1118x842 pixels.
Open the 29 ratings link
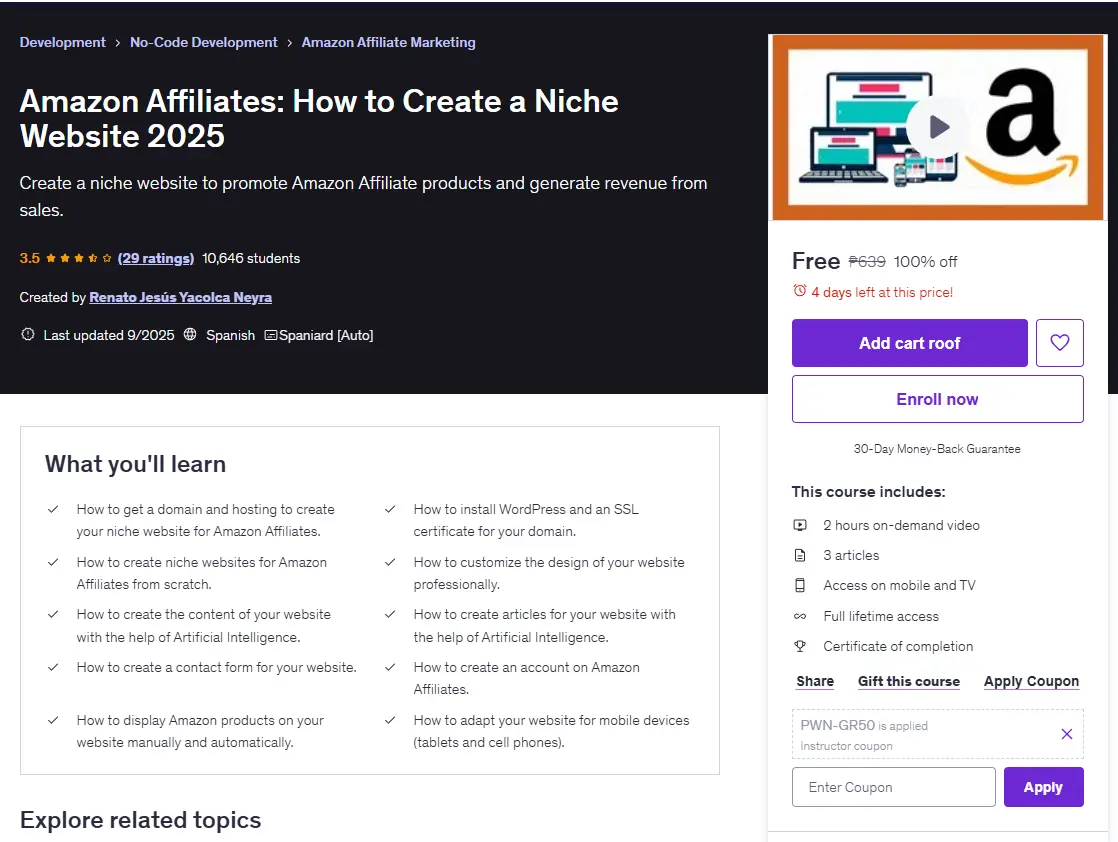(x=155, y=258)
